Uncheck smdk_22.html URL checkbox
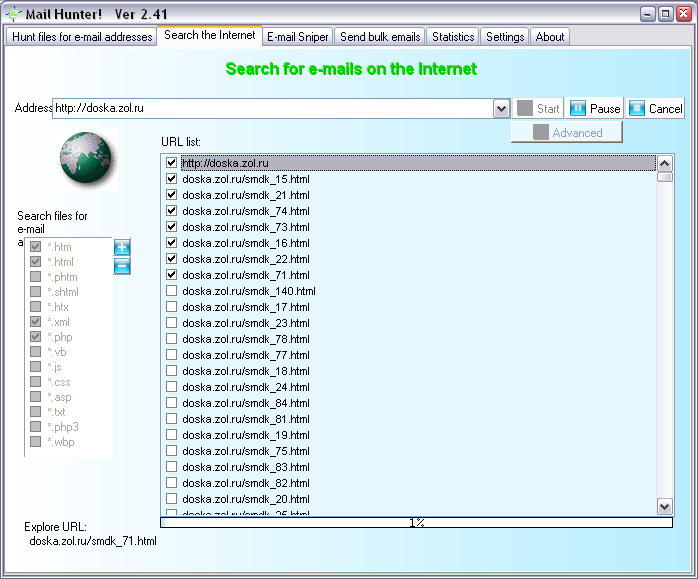 coord(171,259)
